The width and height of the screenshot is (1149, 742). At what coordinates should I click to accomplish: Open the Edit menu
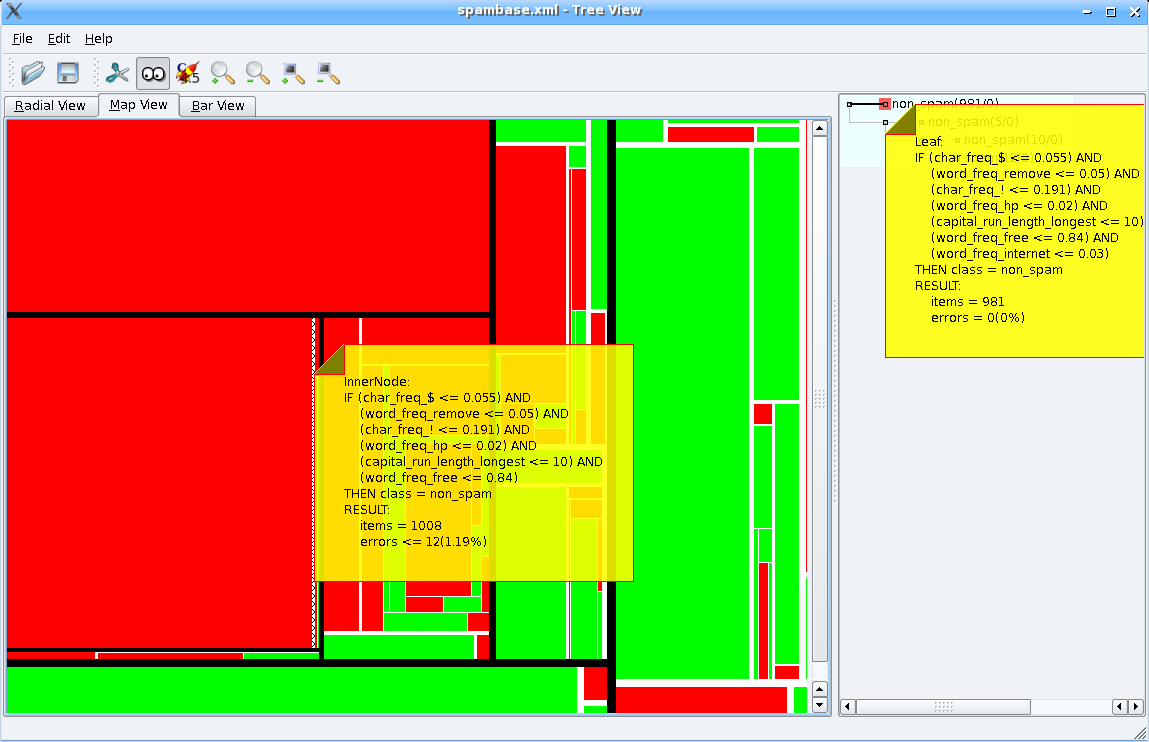click(x=59, y=39)
